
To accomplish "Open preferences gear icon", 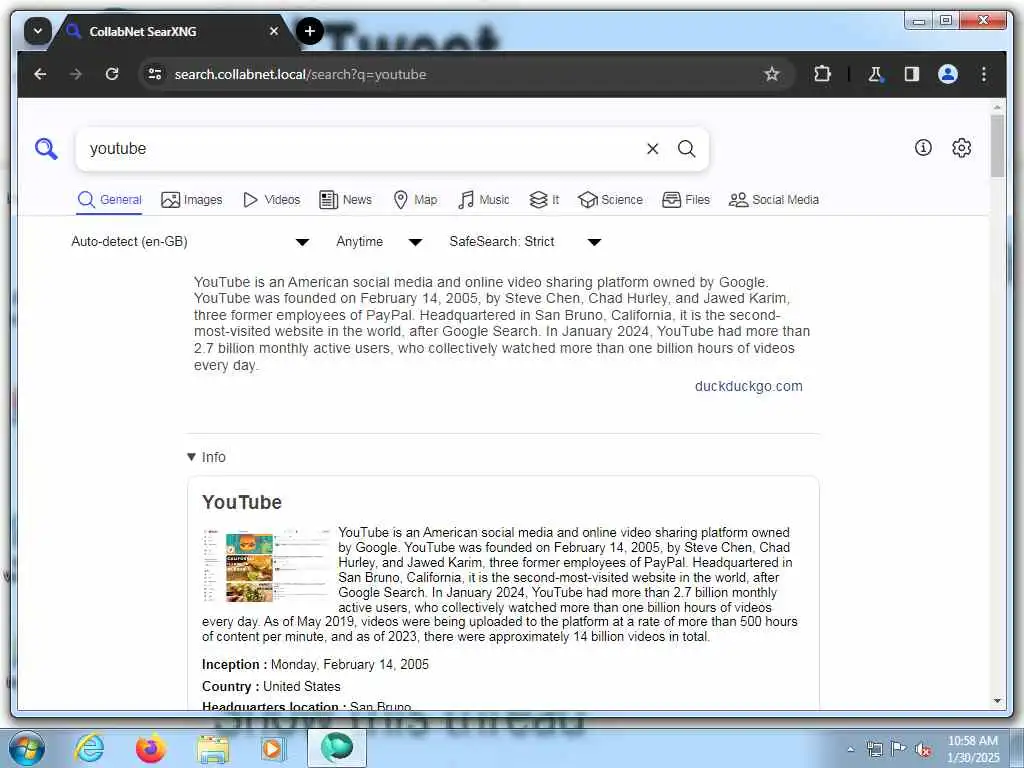I will (x=961, y=148).
